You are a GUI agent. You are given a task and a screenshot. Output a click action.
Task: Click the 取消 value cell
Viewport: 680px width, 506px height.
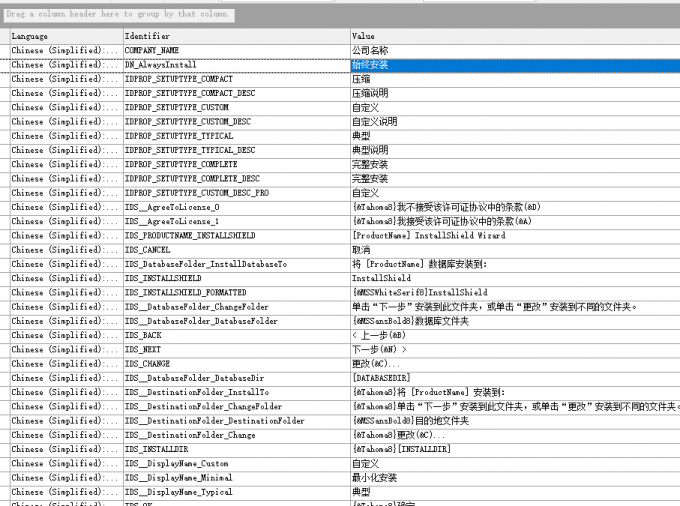coord(515,250)
